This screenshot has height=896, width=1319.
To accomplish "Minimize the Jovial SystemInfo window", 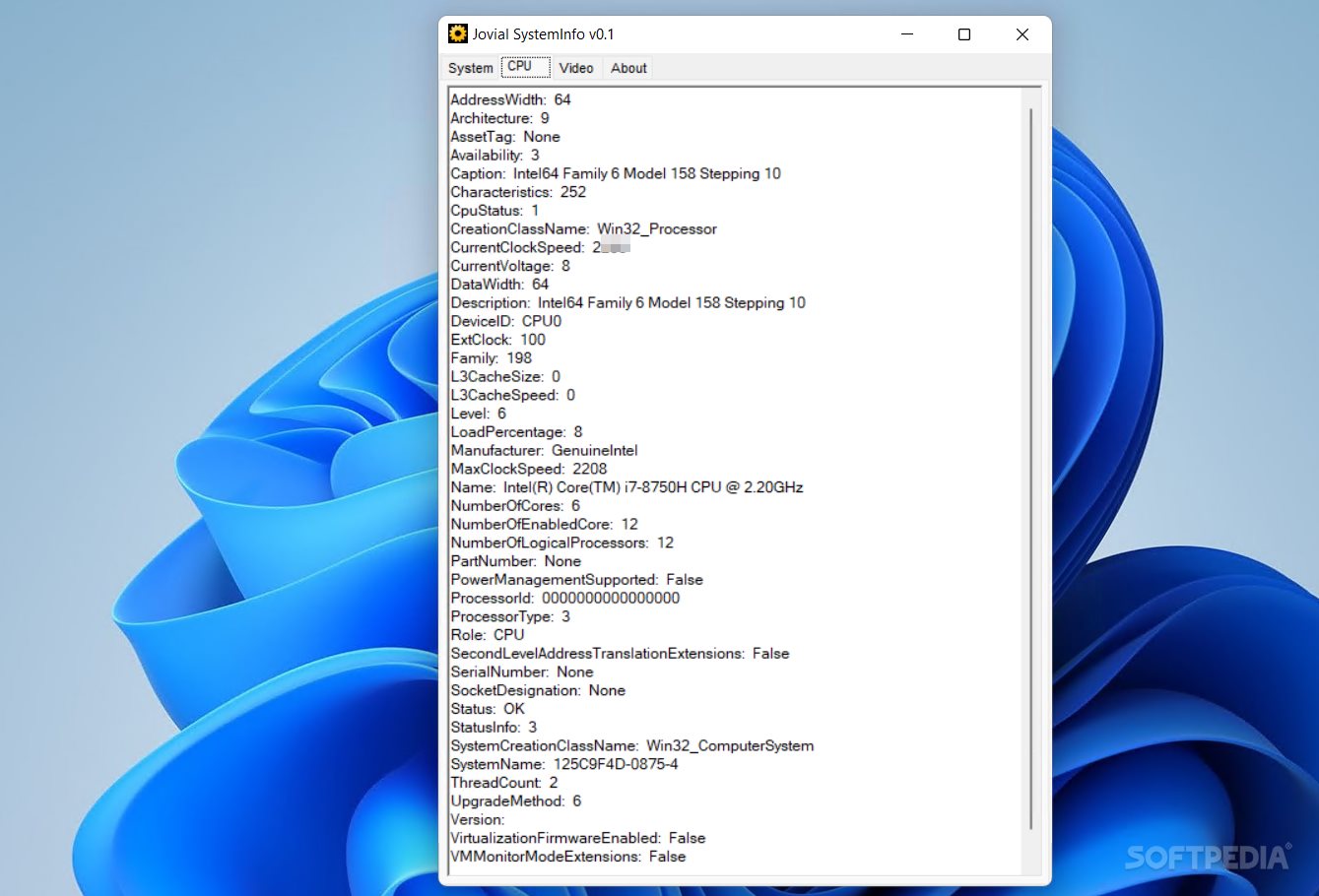I will click(x=907, y=34).
